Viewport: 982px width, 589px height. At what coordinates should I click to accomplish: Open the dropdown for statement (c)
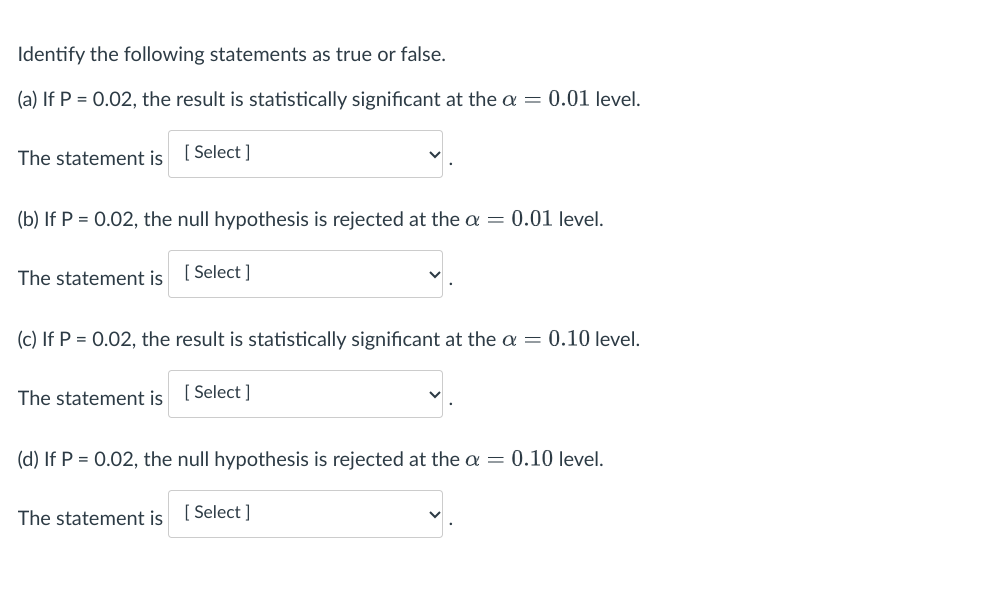(305, 393)
